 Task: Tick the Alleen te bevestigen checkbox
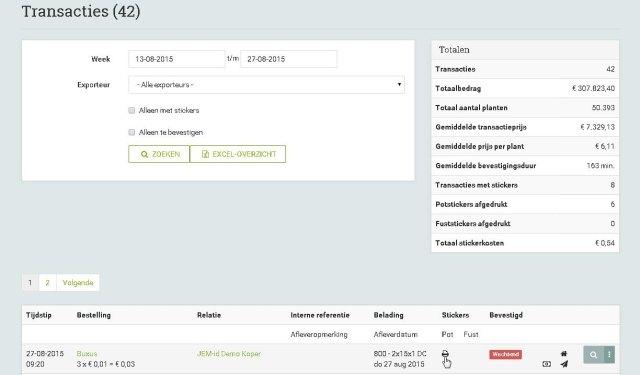pyautogui.click(x=131, y=132)
